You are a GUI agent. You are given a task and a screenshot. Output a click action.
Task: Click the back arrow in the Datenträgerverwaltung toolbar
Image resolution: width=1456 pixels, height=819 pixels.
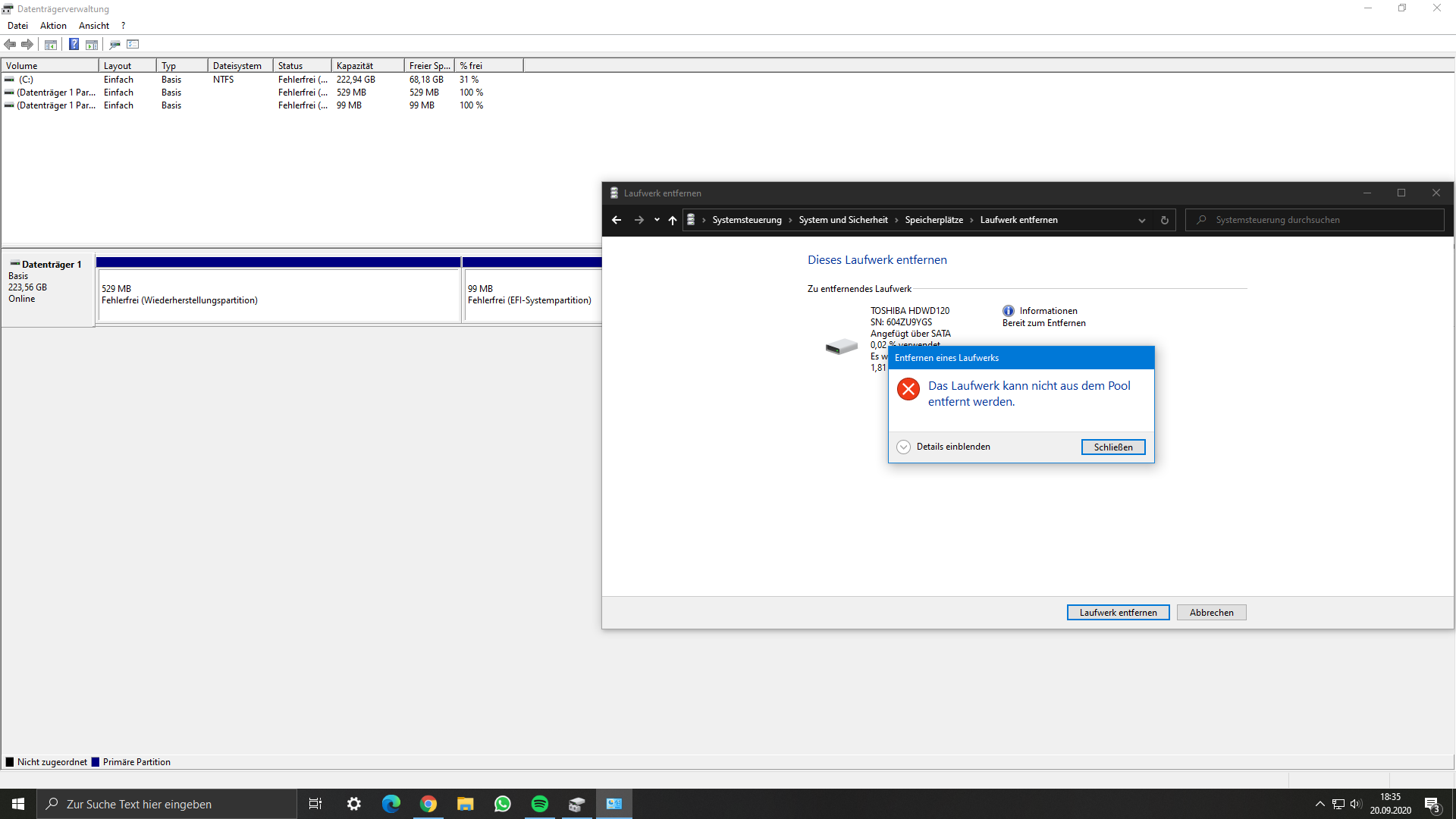[10, 44]
